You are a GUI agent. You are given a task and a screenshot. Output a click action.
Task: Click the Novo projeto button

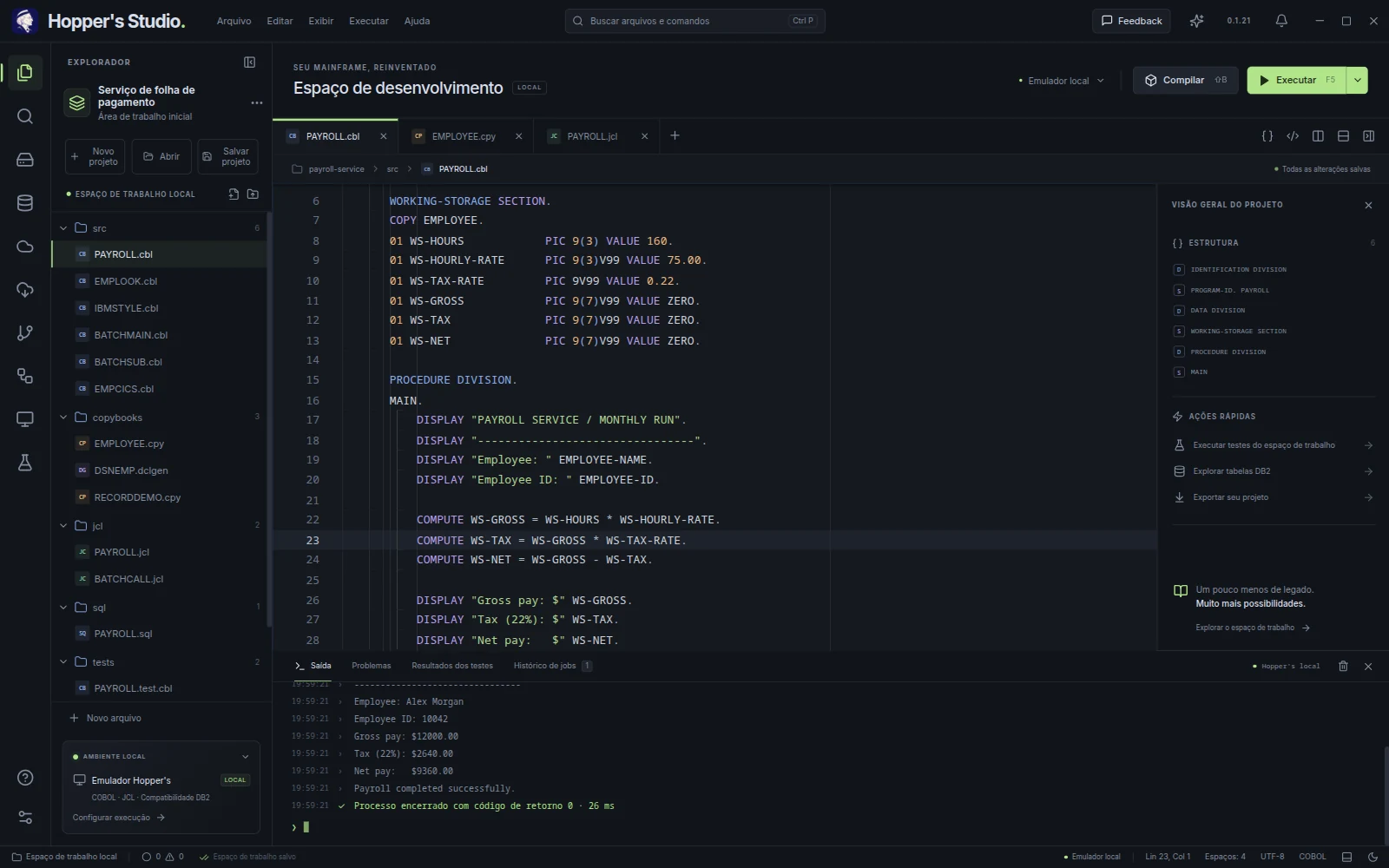[x=95, y=156]
